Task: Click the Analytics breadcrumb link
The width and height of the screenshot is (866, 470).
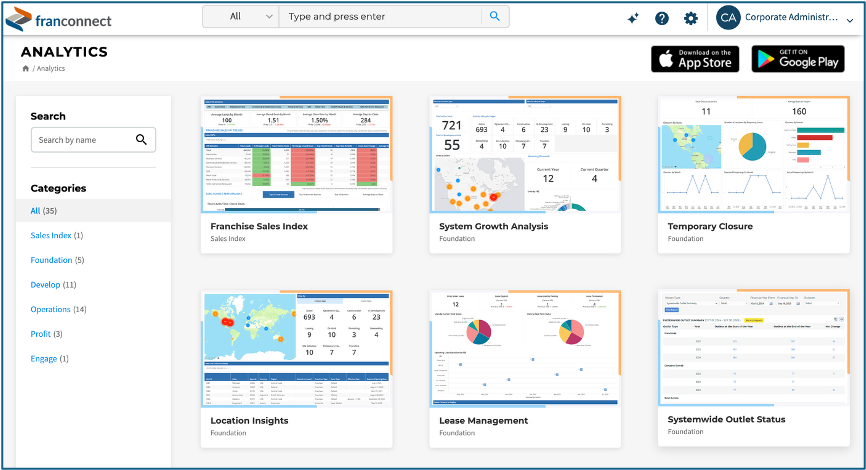Action: point(51,69)
